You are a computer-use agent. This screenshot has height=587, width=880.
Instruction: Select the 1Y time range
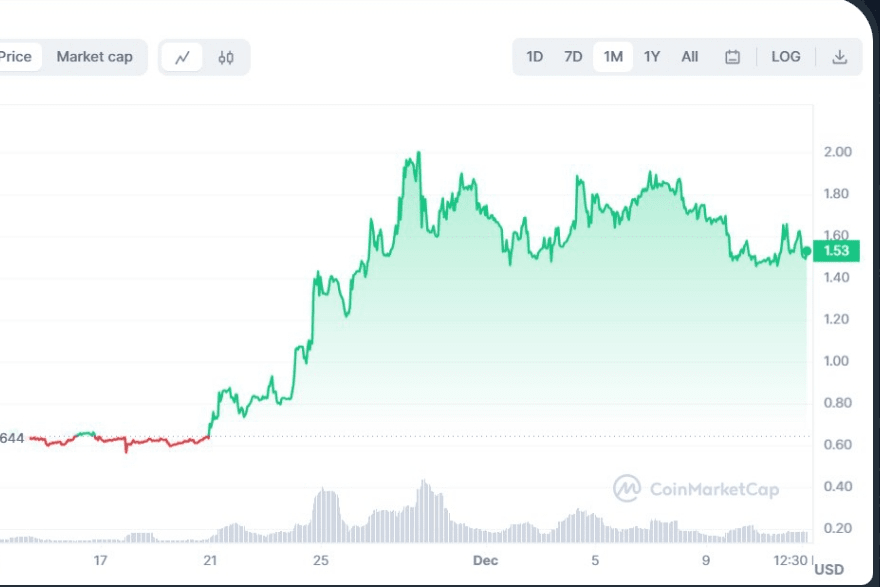coord(652,57)
